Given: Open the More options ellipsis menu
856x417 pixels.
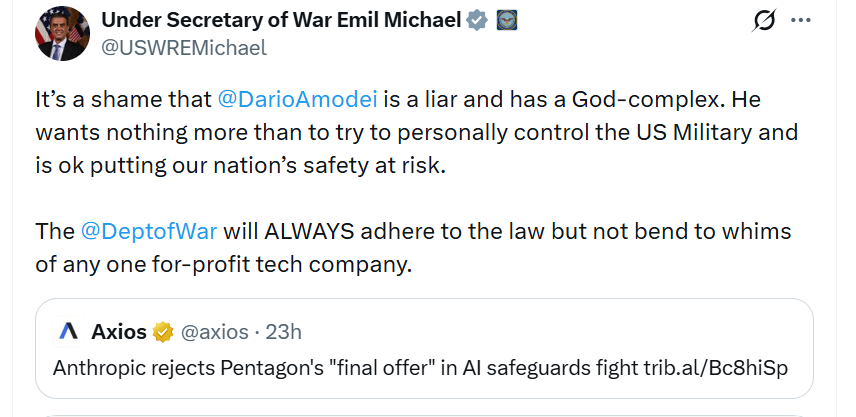Looking at the screenshot, I should coord(801,21).
